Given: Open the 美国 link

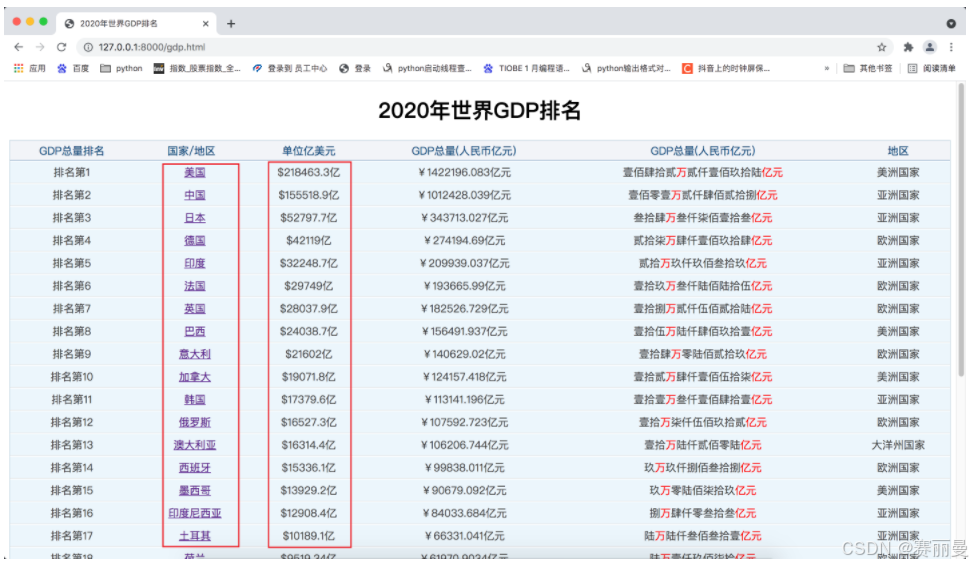Looking at the screenshot, I should point(195,173).
